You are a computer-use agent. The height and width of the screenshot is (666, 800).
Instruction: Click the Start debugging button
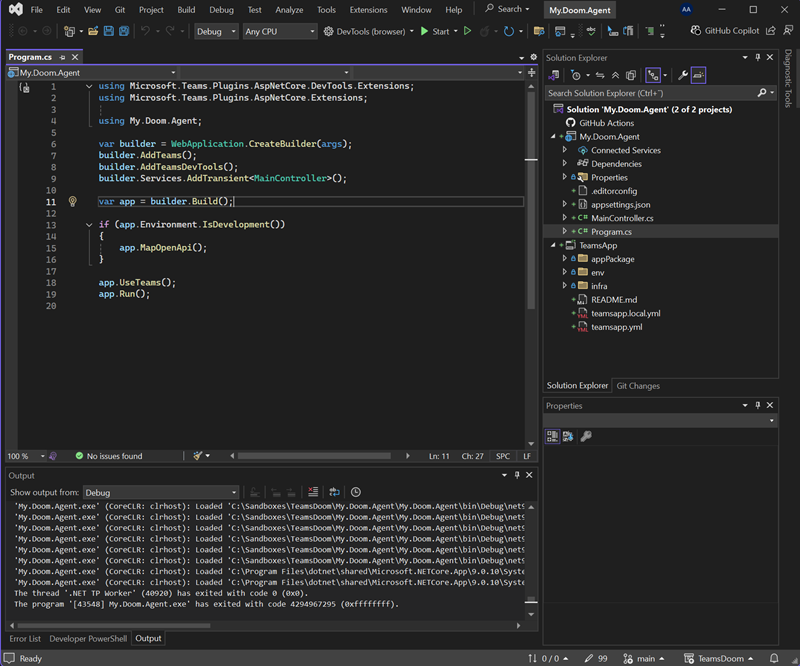(x=434, y=31)
